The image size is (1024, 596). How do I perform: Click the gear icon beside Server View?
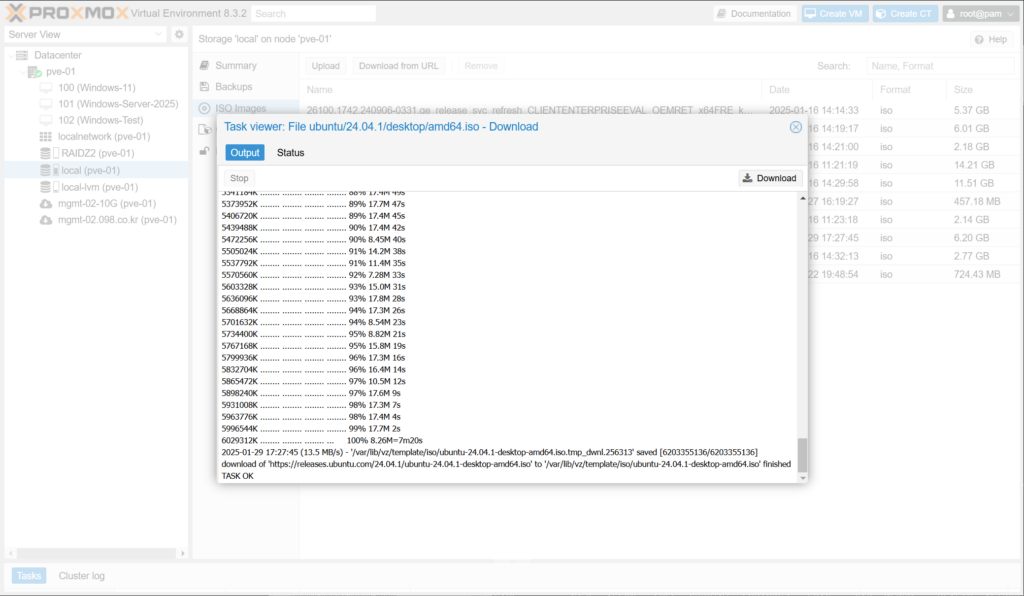[x=179, y=35]
